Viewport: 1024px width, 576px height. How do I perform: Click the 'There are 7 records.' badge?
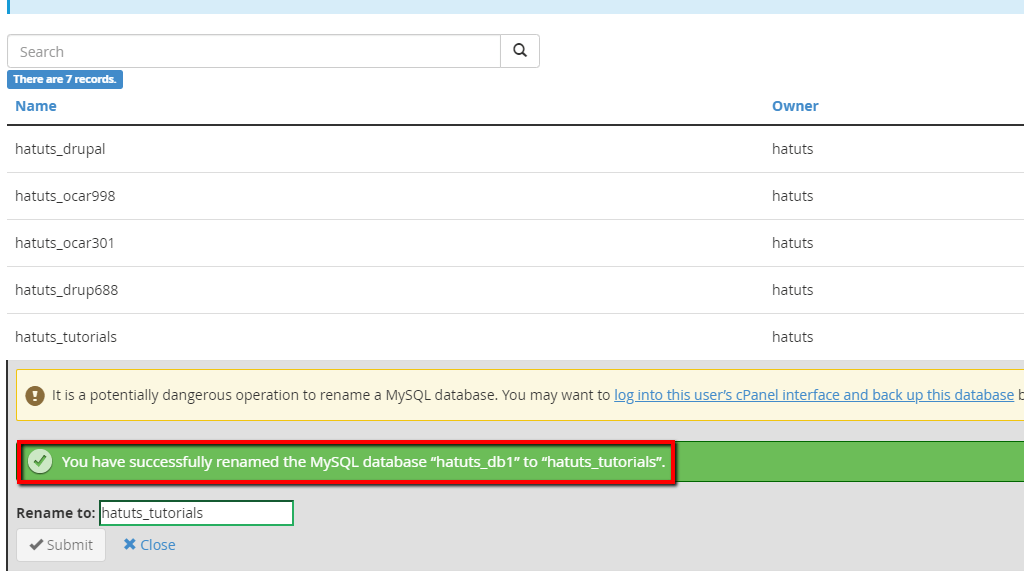(65, 79)
